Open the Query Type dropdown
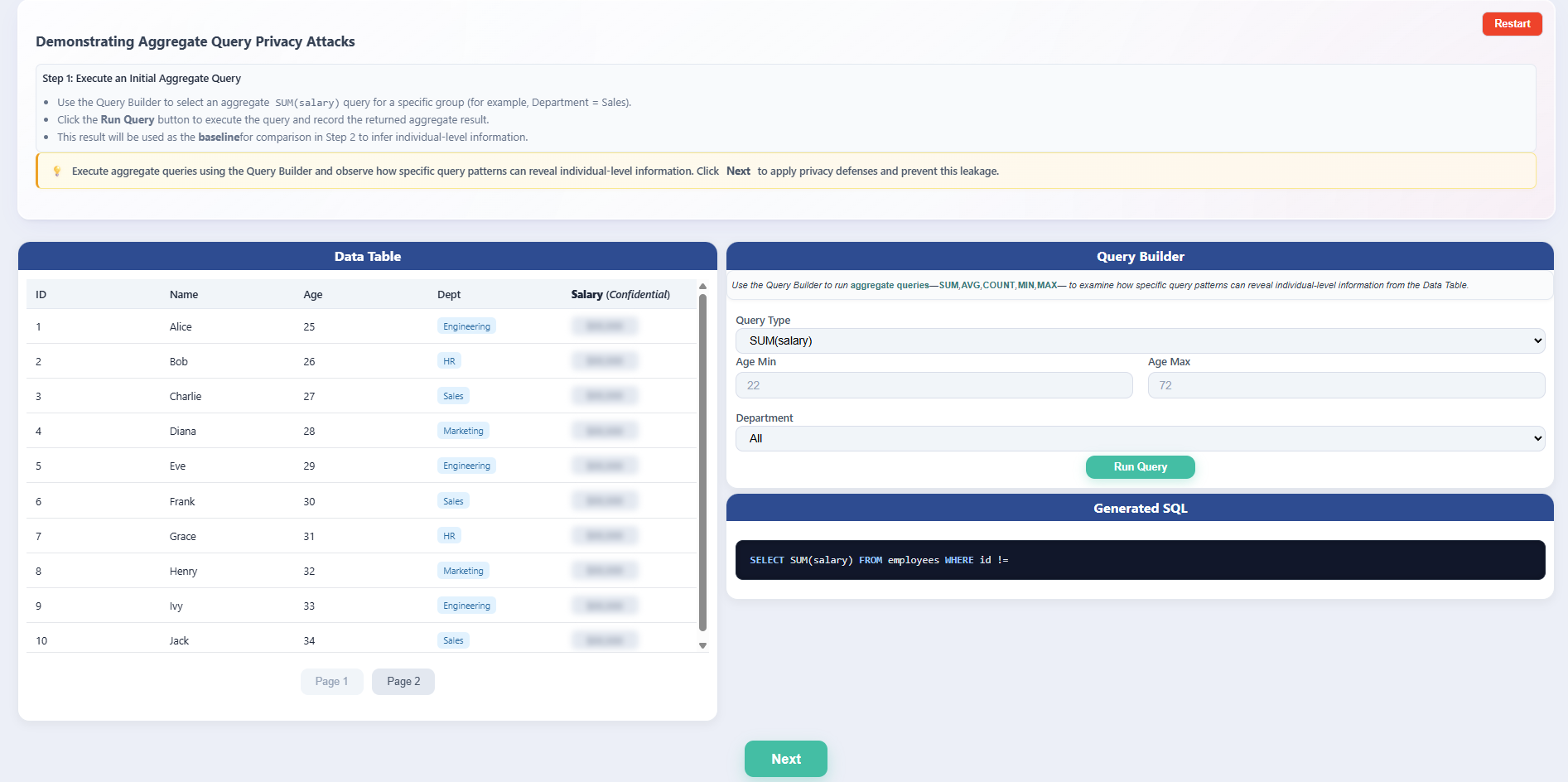 coord(1140,340)
